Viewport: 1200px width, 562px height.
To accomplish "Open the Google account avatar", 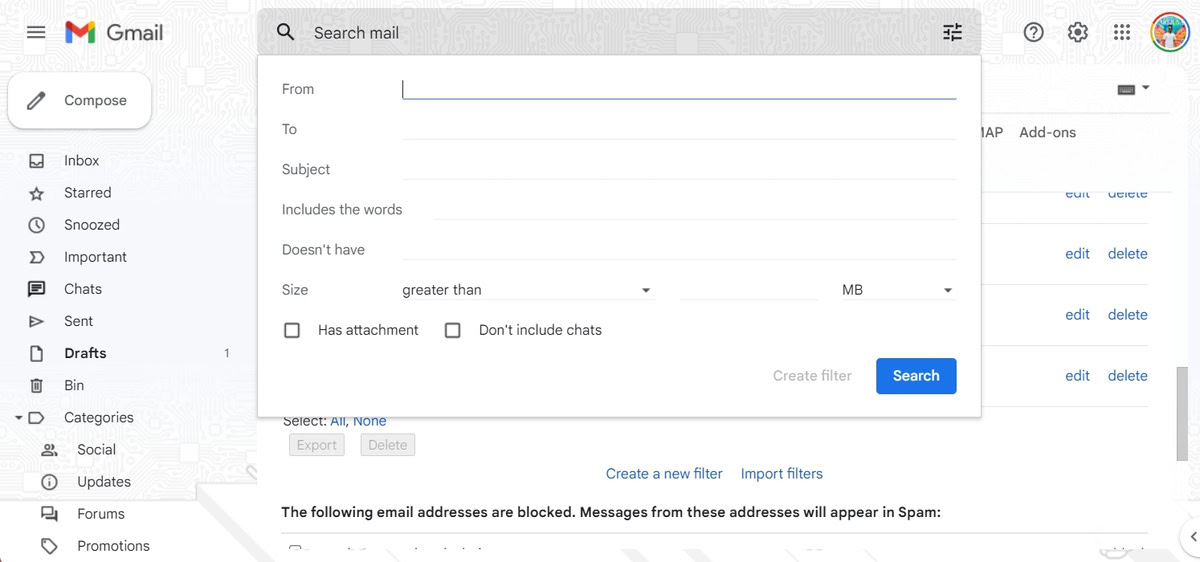I will pos(1170,32).
